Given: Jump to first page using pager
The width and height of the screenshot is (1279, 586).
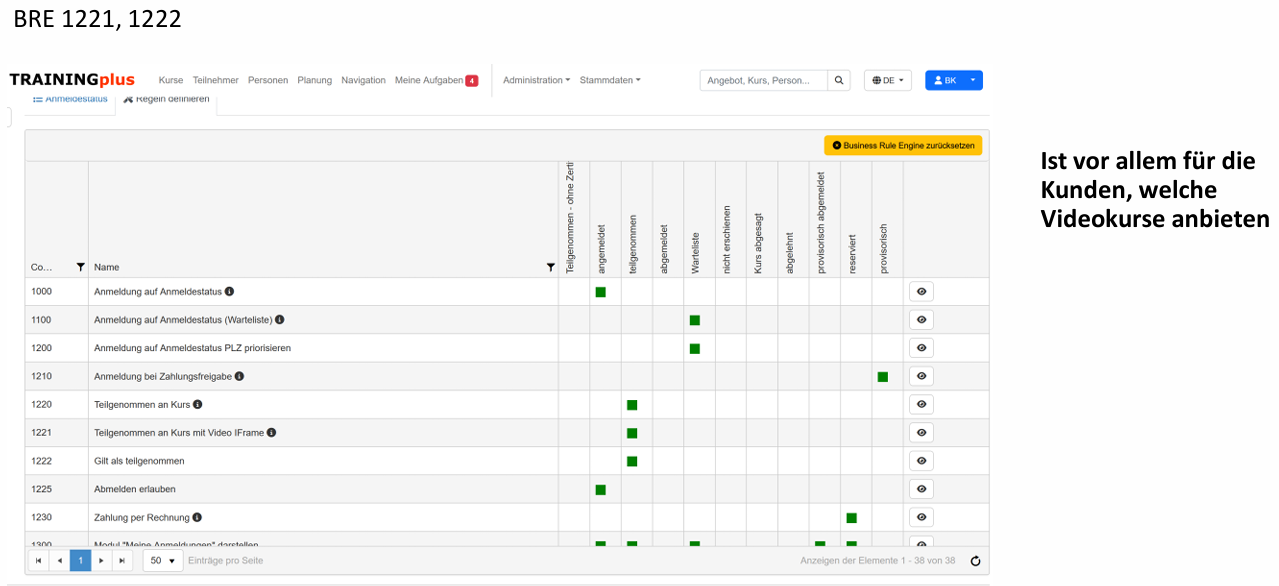Looking at the screenshot, I should (38, 561).
